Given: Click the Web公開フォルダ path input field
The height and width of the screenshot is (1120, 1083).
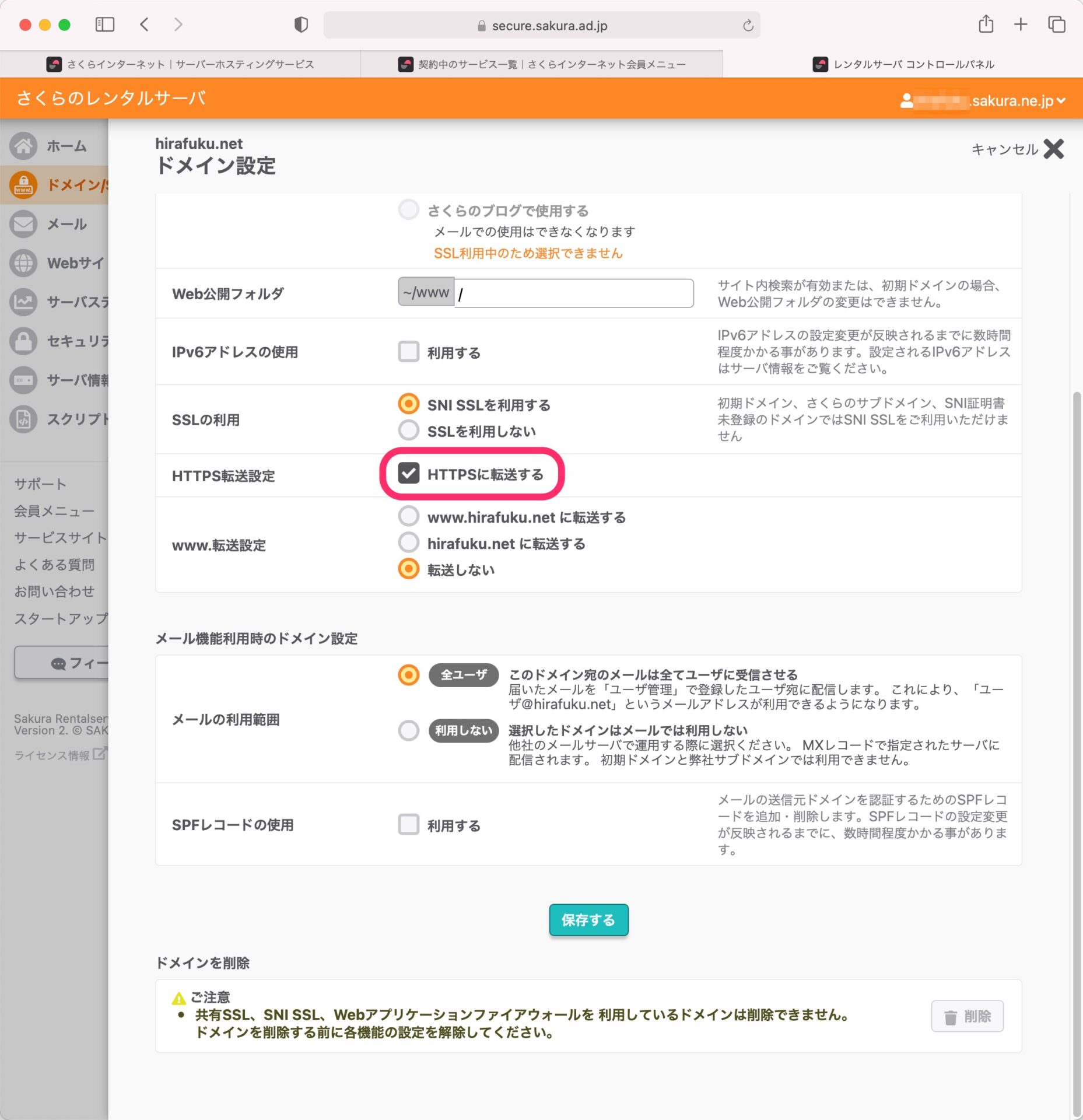Looking at the screenshot, I should (573, 293).
